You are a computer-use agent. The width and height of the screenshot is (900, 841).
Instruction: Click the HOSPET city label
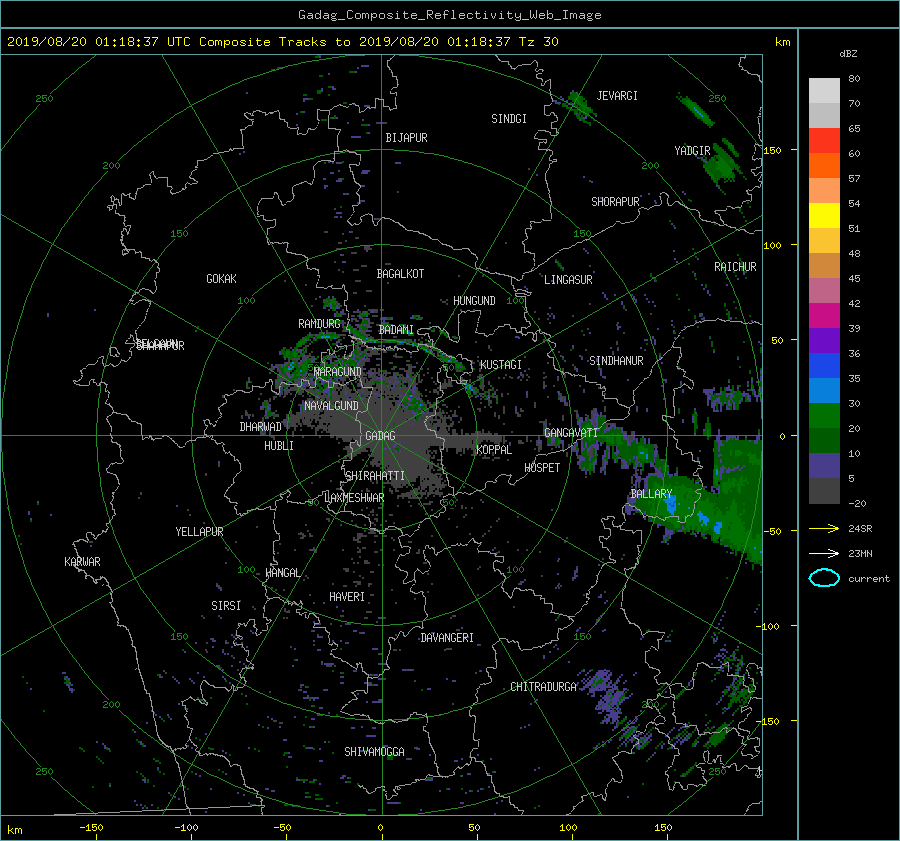[x=542, y=468]
